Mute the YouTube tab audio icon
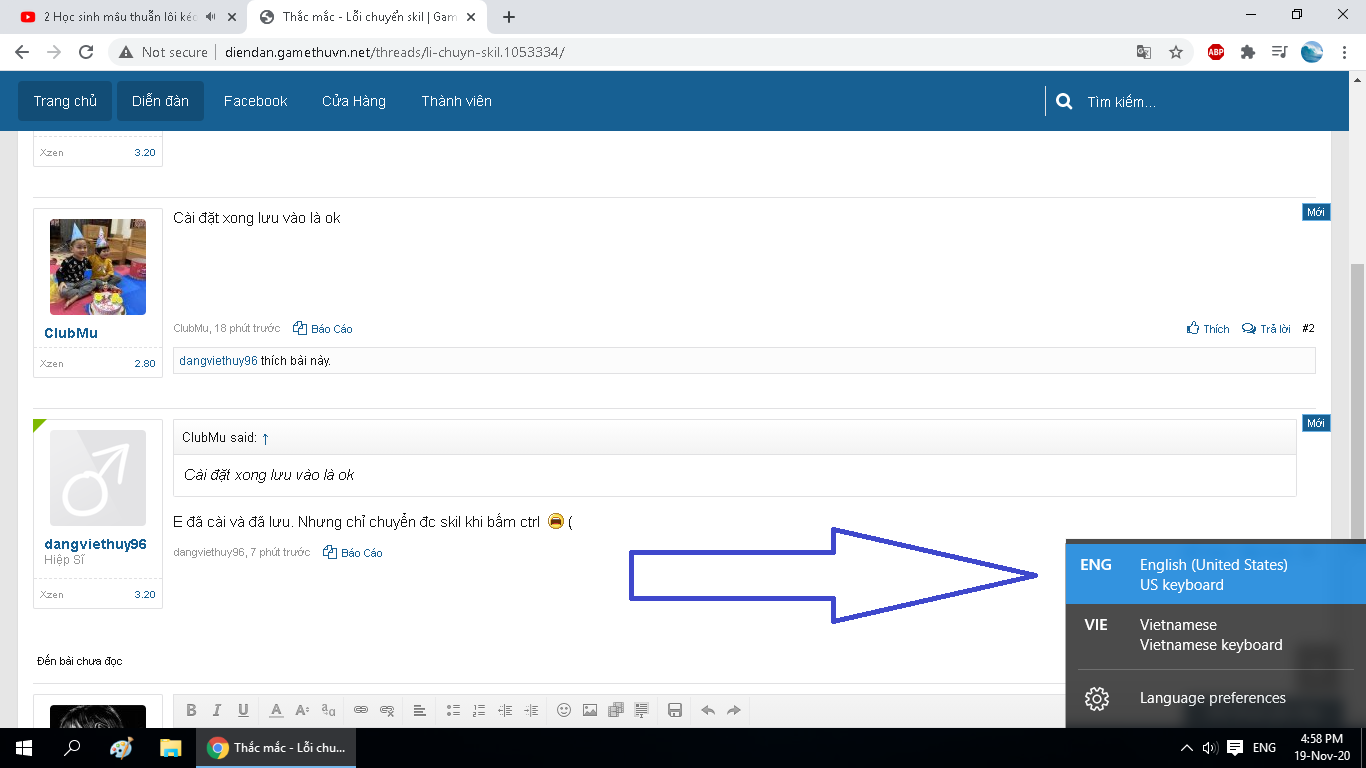Screen dimensions: 1366x768 click(211, 17)
